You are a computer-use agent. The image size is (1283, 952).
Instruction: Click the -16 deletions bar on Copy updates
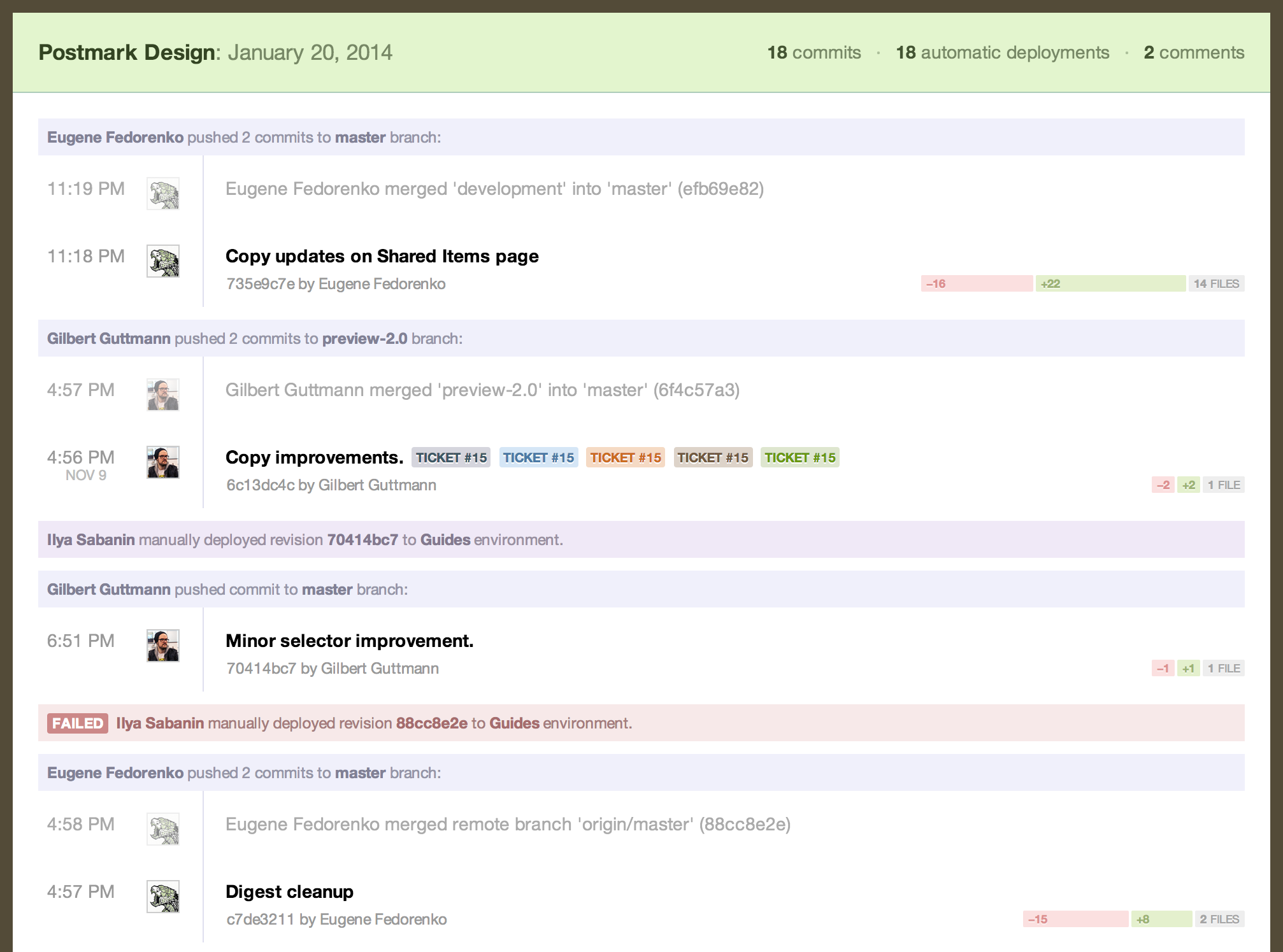click(x=976, y=284)
